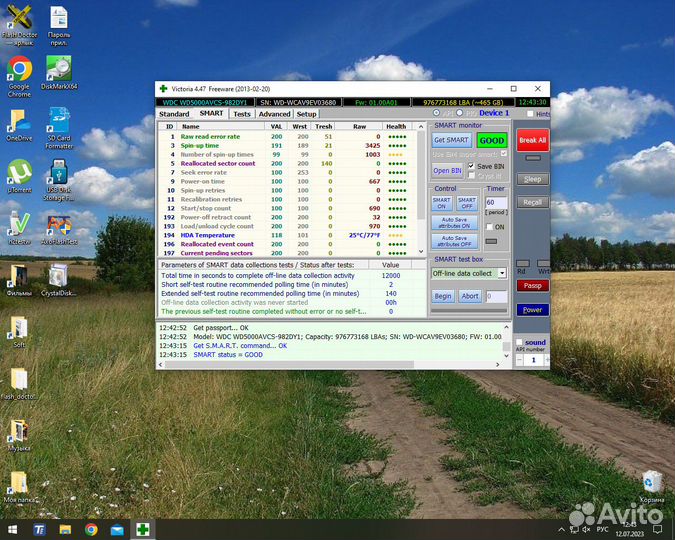
Task: Click the blue Power button
Action: tap(533, 310)
